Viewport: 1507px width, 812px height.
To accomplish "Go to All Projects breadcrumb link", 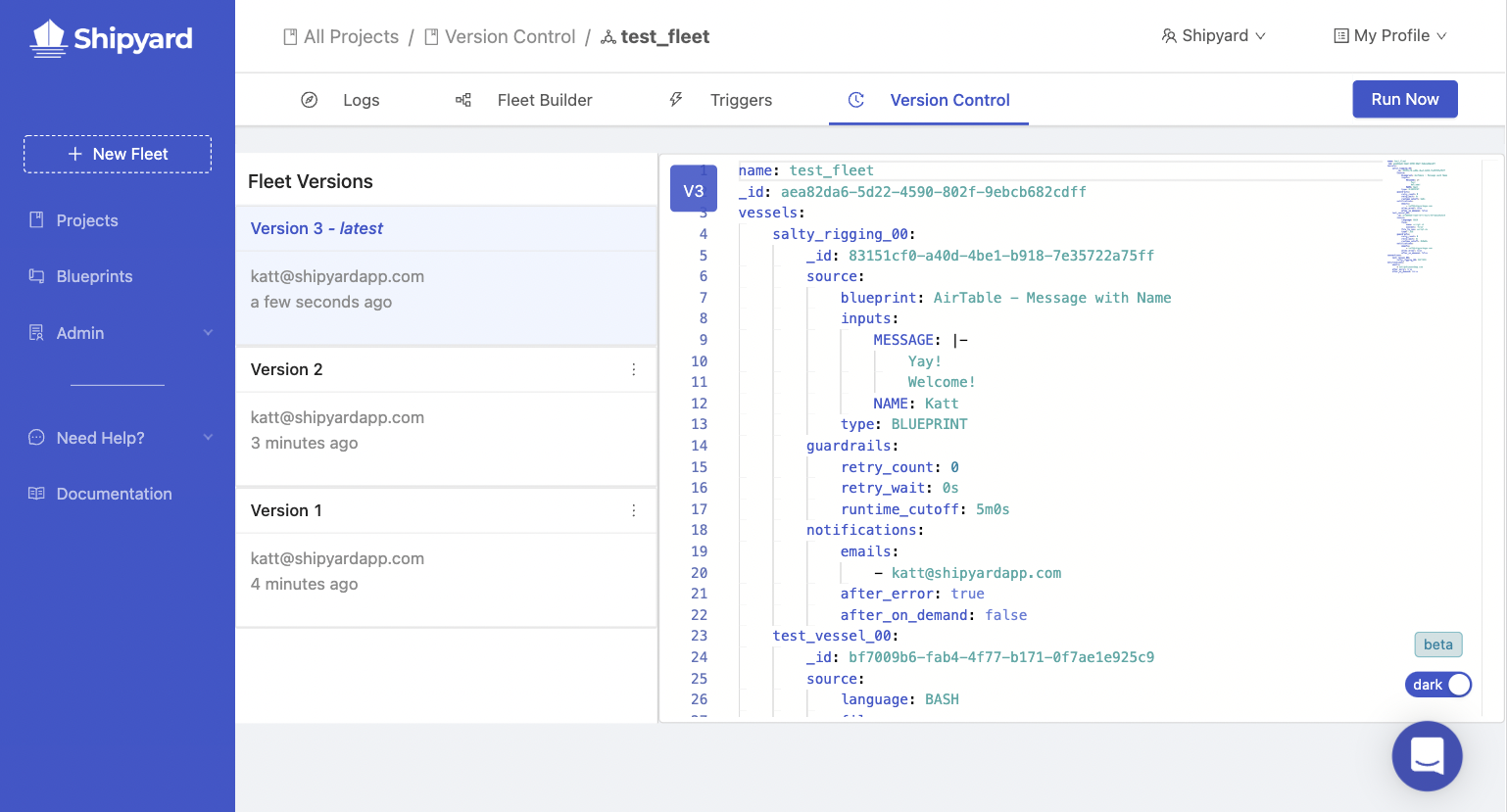I will [x=341, y=37].
